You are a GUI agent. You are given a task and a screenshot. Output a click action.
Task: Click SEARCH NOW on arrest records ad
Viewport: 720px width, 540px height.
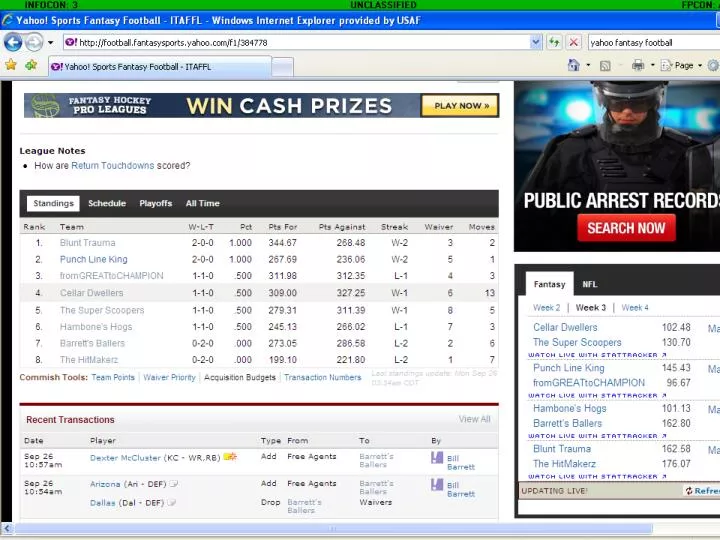click(626, 228)
